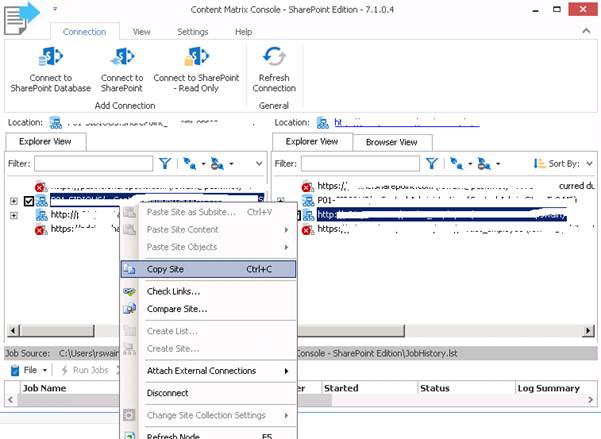Click Status column header
Screen dimensions: 601x439
[434, 388]
